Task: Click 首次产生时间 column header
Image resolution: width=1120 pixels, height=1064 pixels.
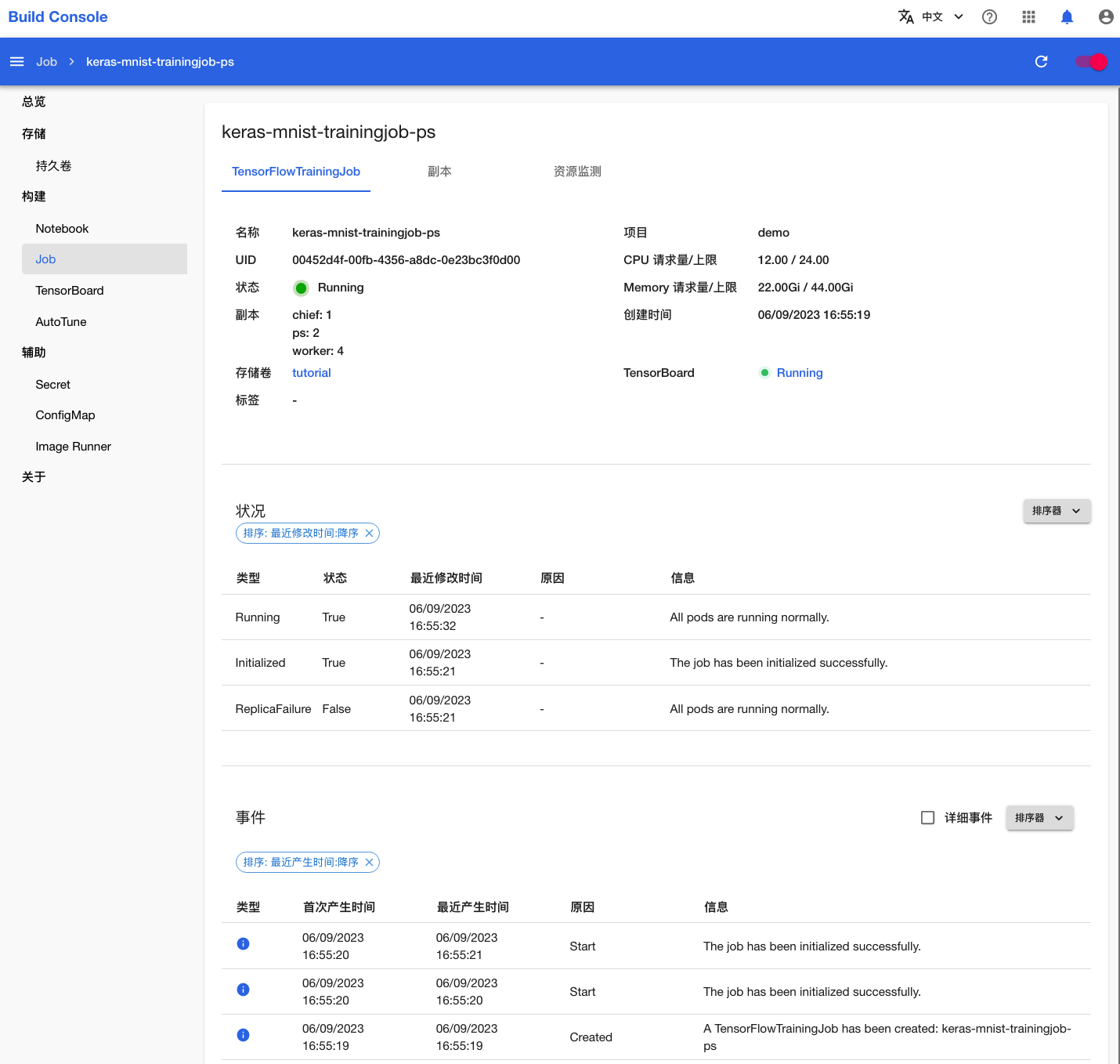Action: click(x=339, y=907)
